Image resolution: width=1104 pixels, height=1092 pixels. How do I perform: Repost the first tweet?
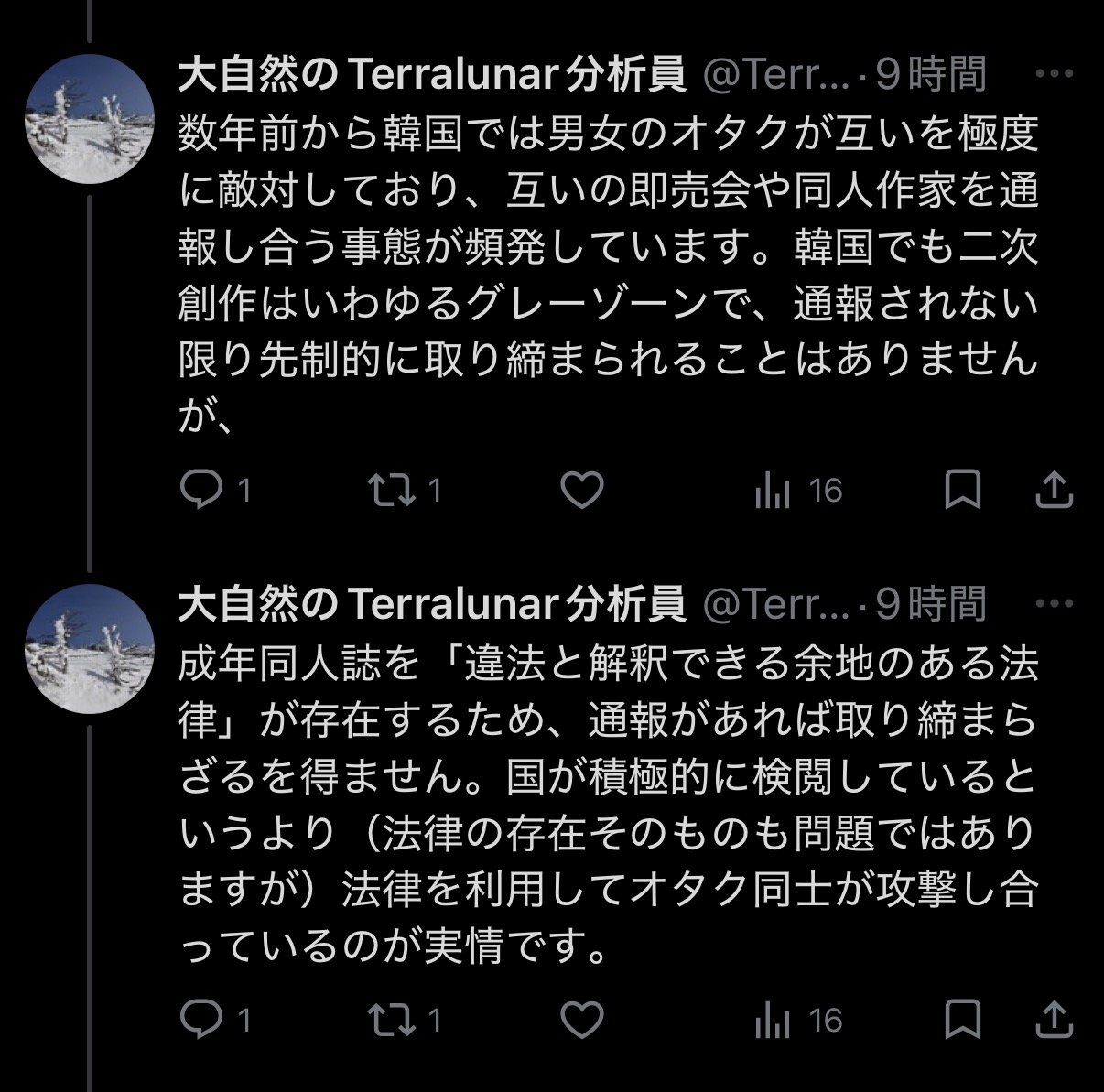(392, 490)
